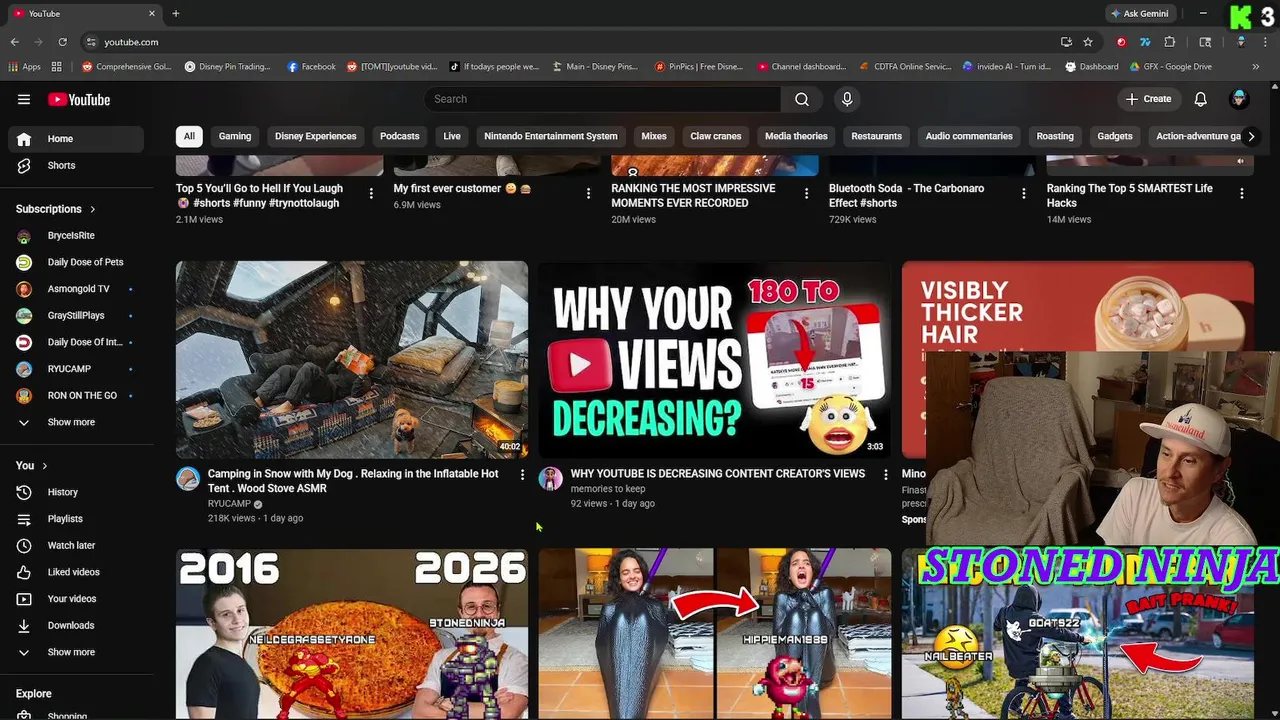Open the YouTube hamburger guide menu

[x=24, y=99]
